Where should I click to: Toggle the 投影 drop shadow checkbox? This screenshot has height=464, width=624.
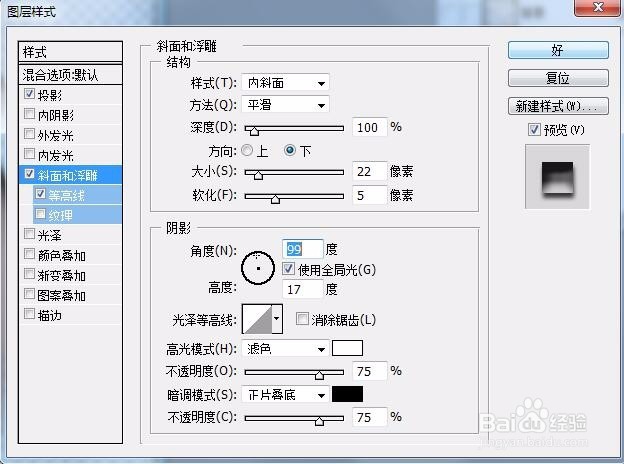coord(29,94)
